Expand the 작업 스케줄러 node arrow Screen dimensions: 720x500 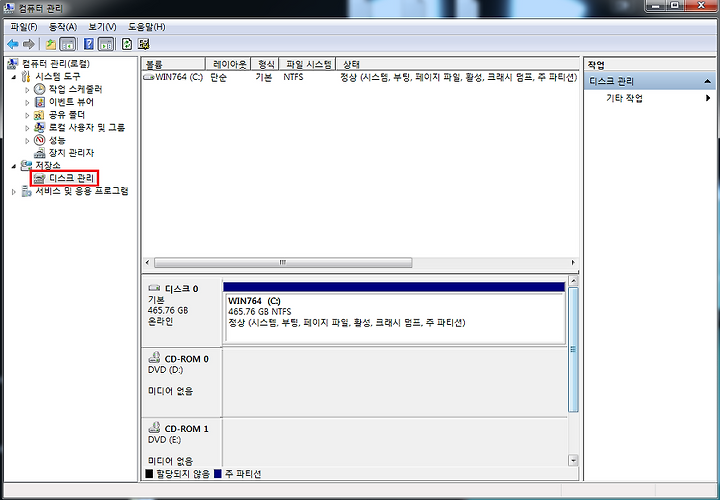27,90
